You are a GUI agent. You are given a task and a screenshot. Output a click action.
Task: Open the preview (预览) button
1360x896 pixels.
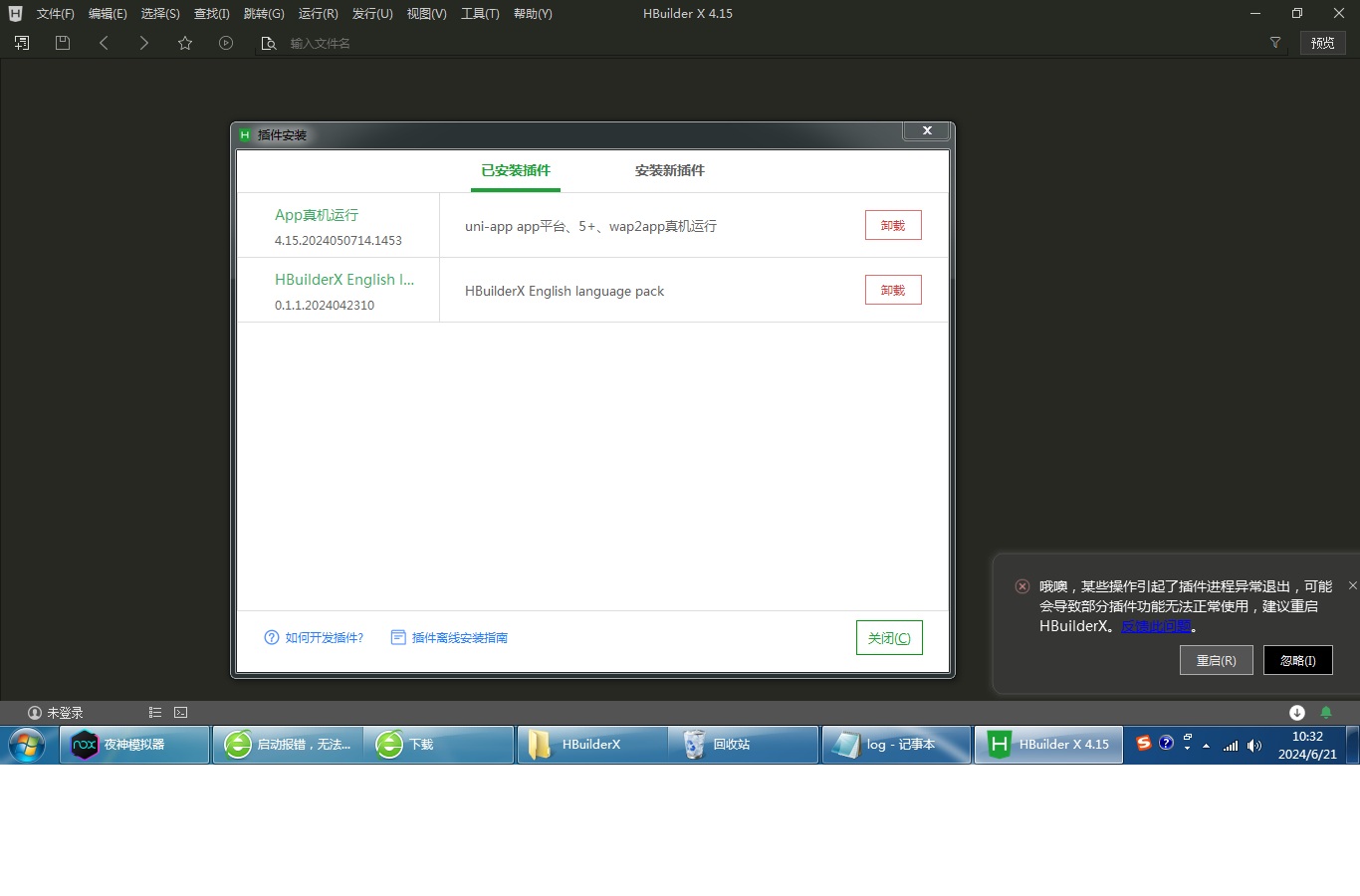[1323, 43]
